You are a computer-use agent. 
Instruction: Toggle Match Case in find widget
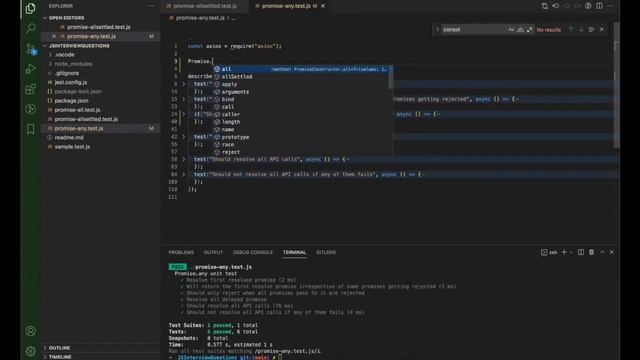[x=511, y=29]
